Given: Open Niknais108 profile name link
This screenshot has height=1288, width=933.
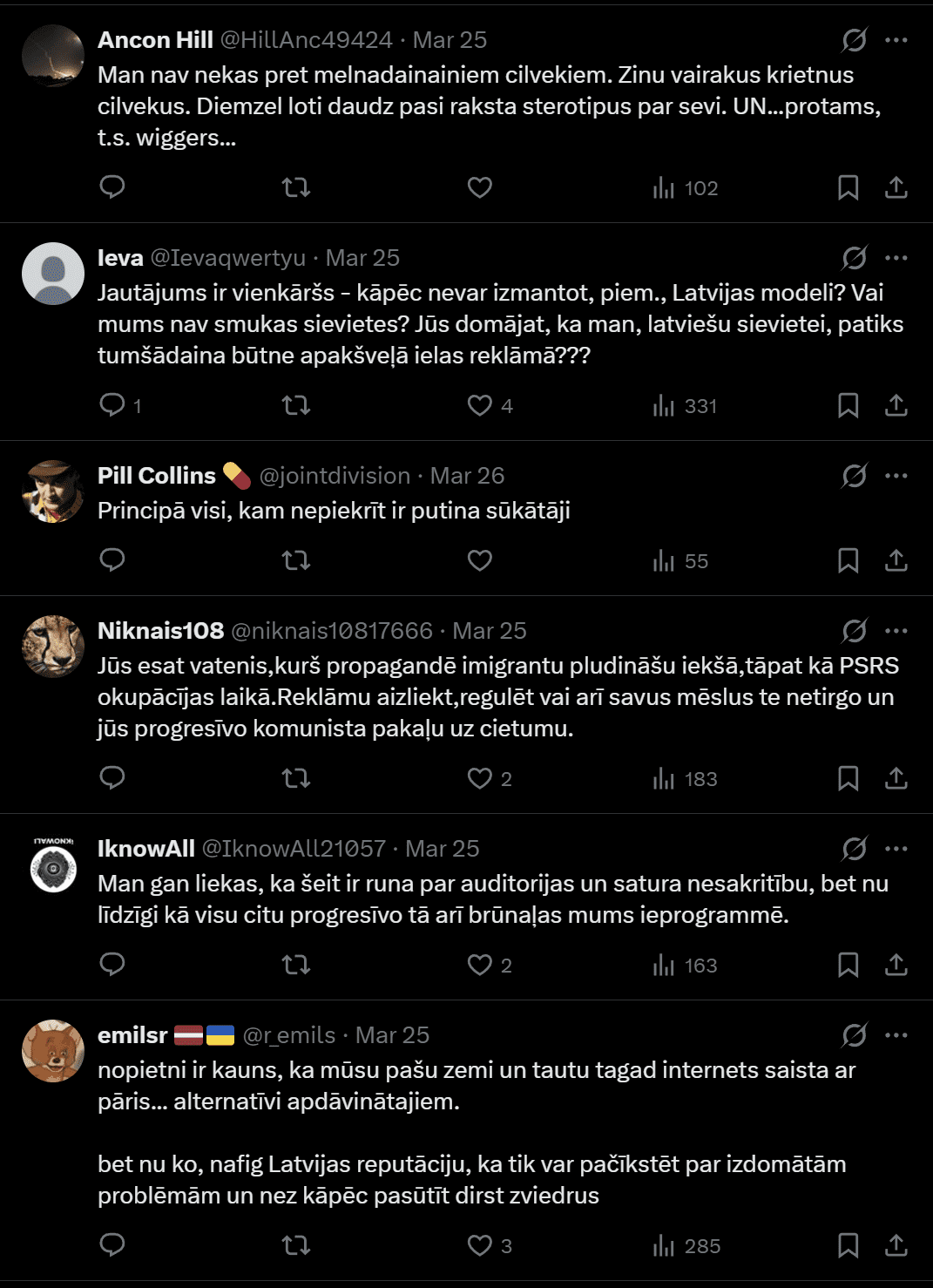Looking at the screenshot, I should click(160, 631).
